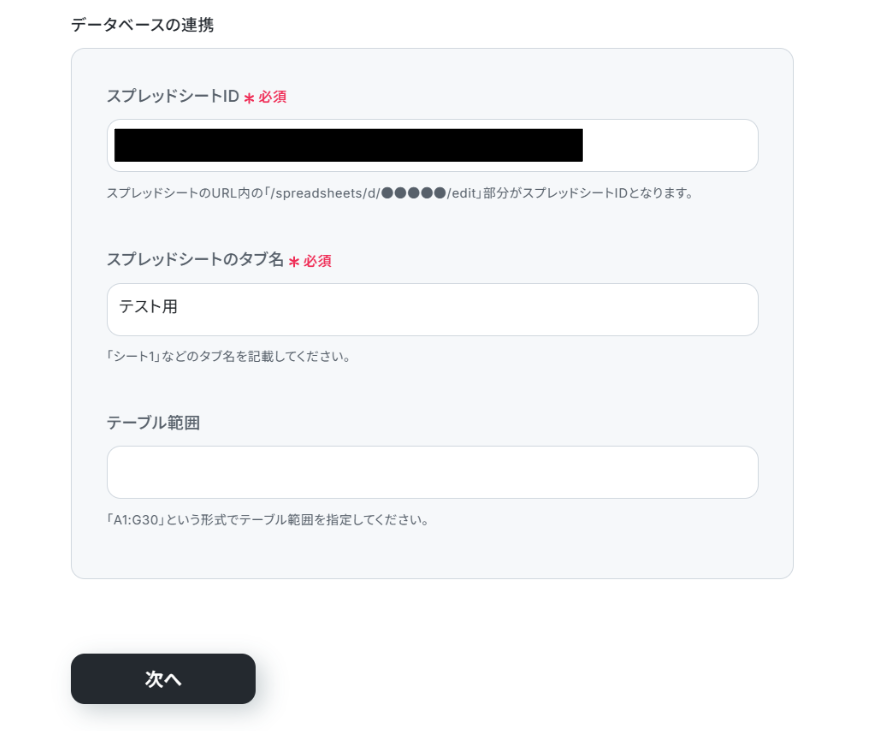Click the 必須 badge next to スプレッドシートのタブ名
The image size is (875, 731).
(x=318, y=260)
